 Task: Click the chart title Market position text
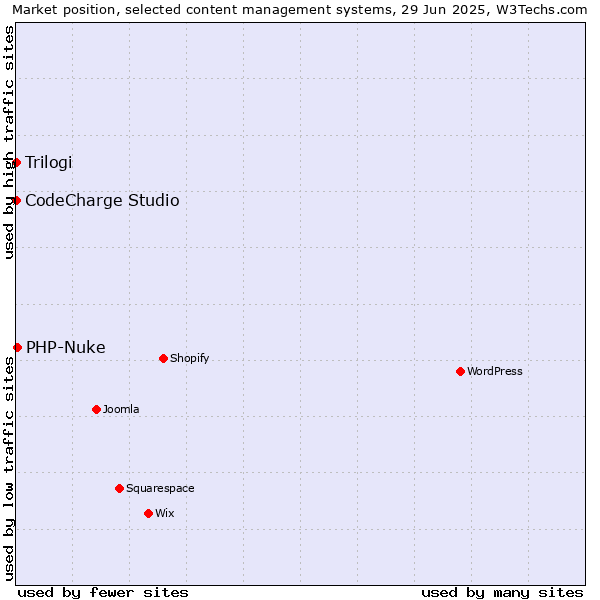300,10
